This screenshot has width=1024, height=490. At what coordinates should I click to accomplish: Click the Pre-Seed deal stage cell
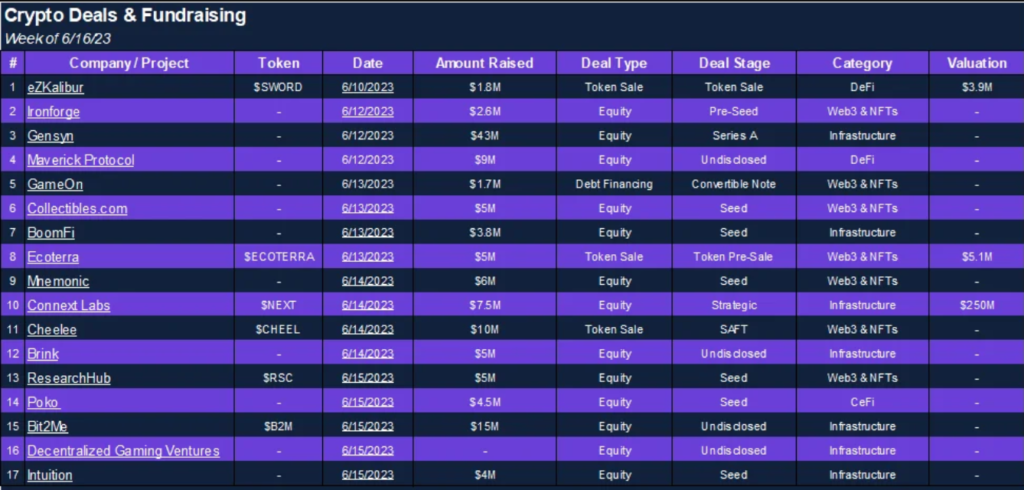734,112
